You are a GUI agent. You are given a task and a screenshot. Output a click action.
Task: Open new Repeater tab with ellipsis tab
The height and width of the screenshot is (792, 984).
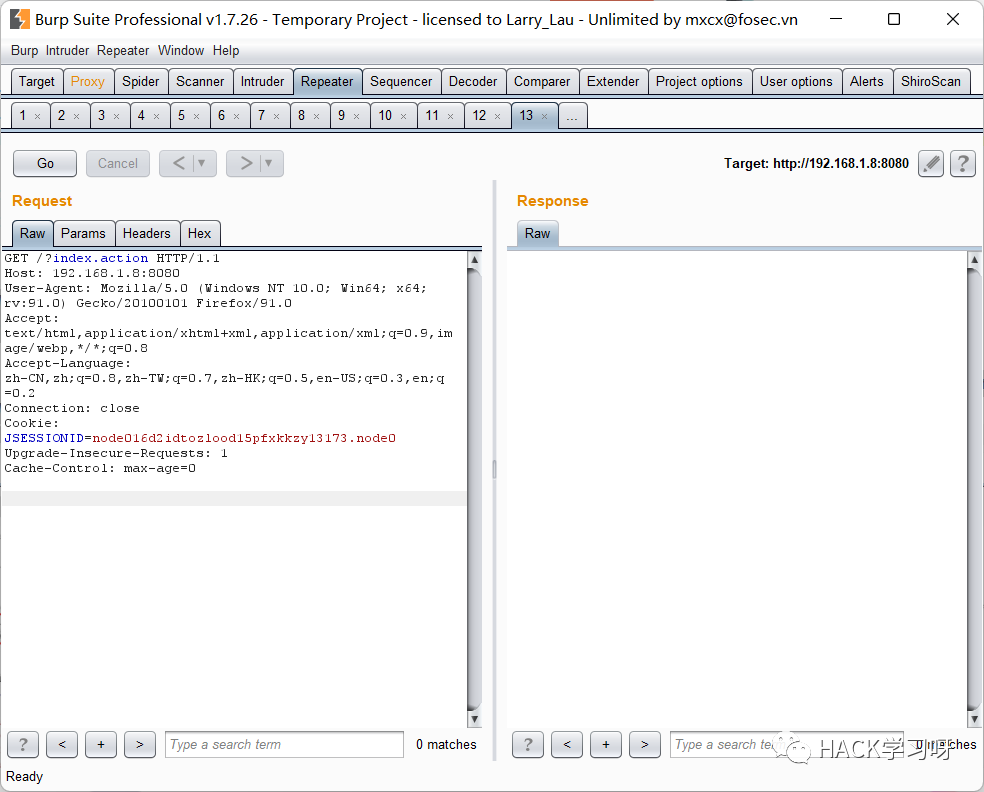pyautogui.click(x=572, y=116)
